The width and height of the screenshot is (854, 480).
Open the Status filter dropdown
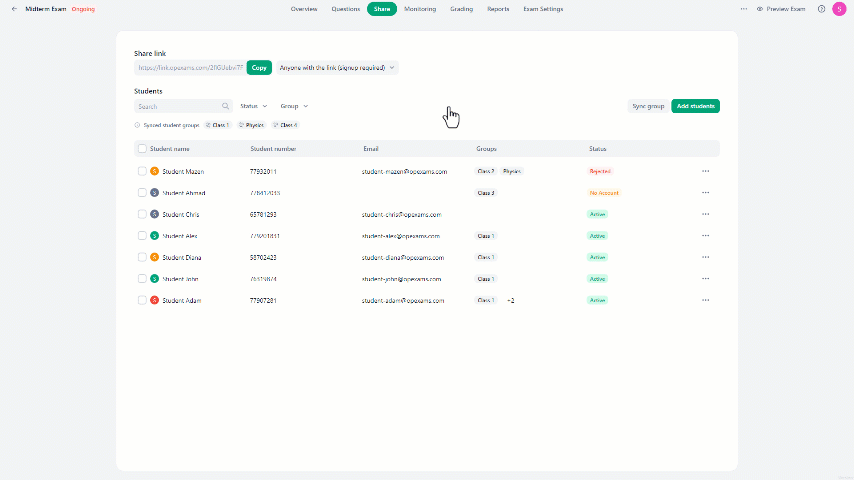(254, 106)
